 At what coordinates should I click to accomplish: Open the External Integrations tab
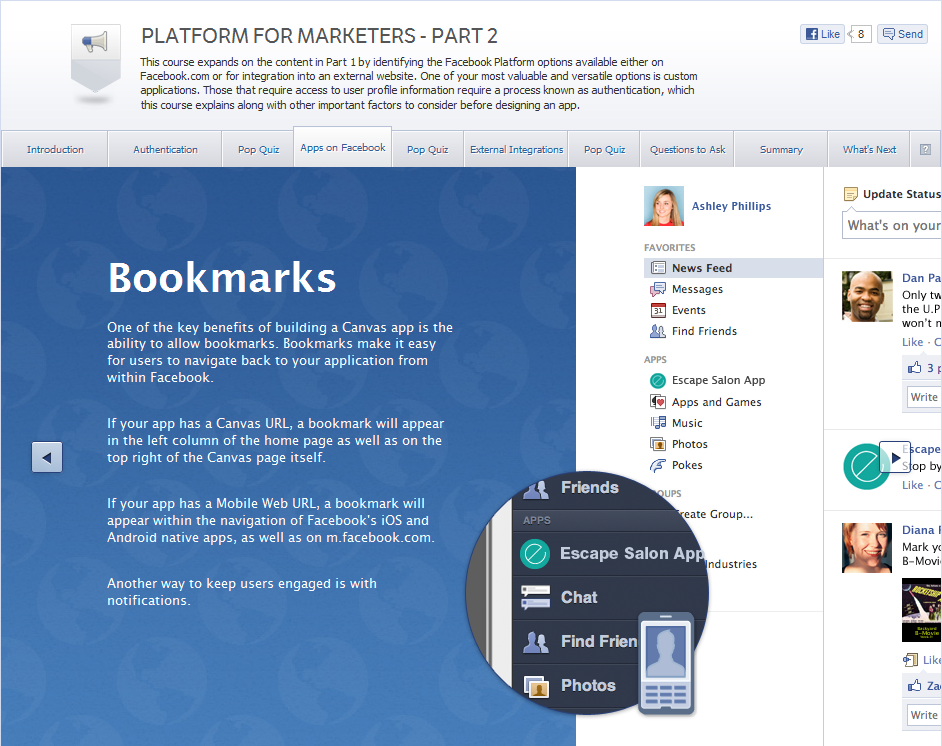[x=517, y=150]
